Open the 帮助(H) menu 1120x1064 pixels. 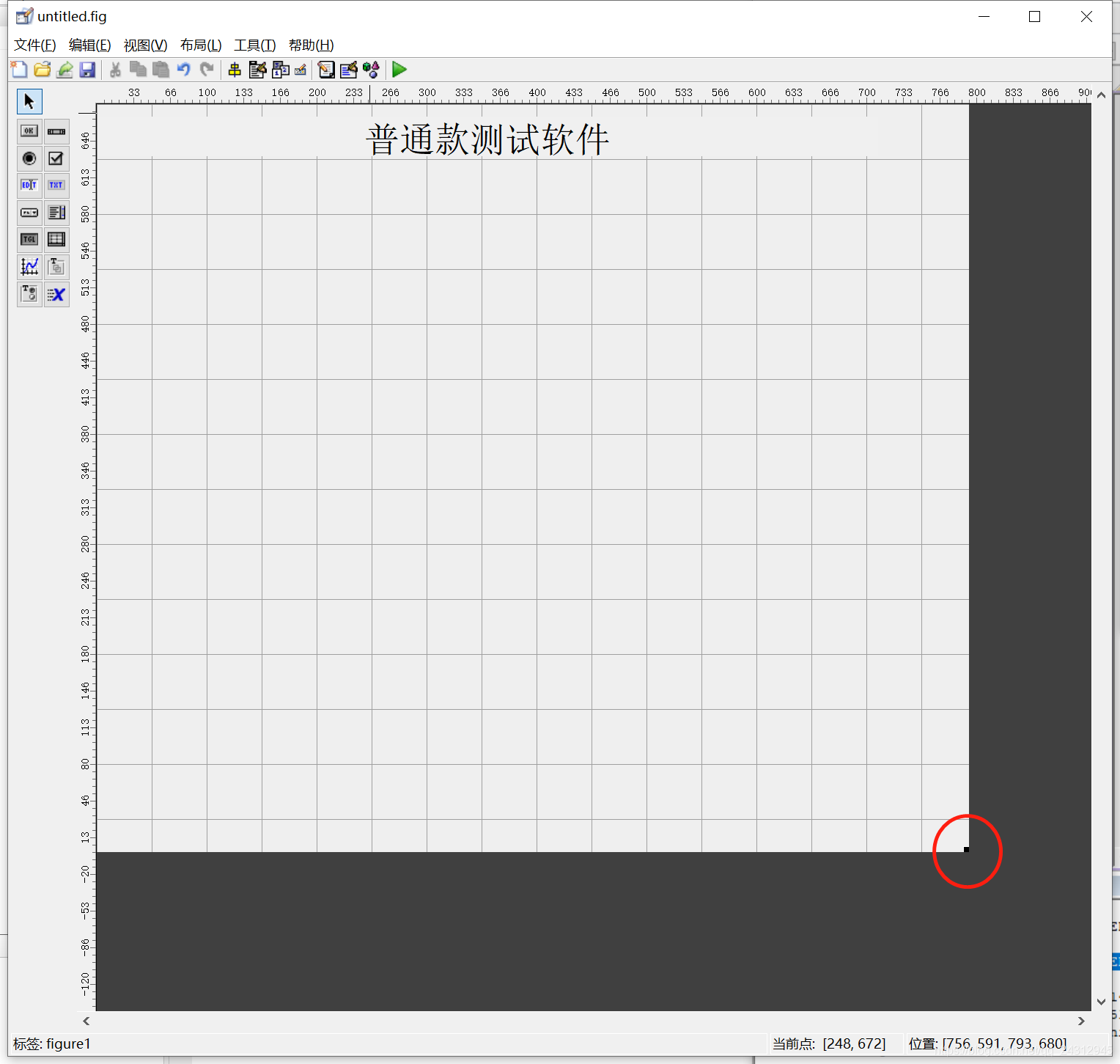[312, 45]
